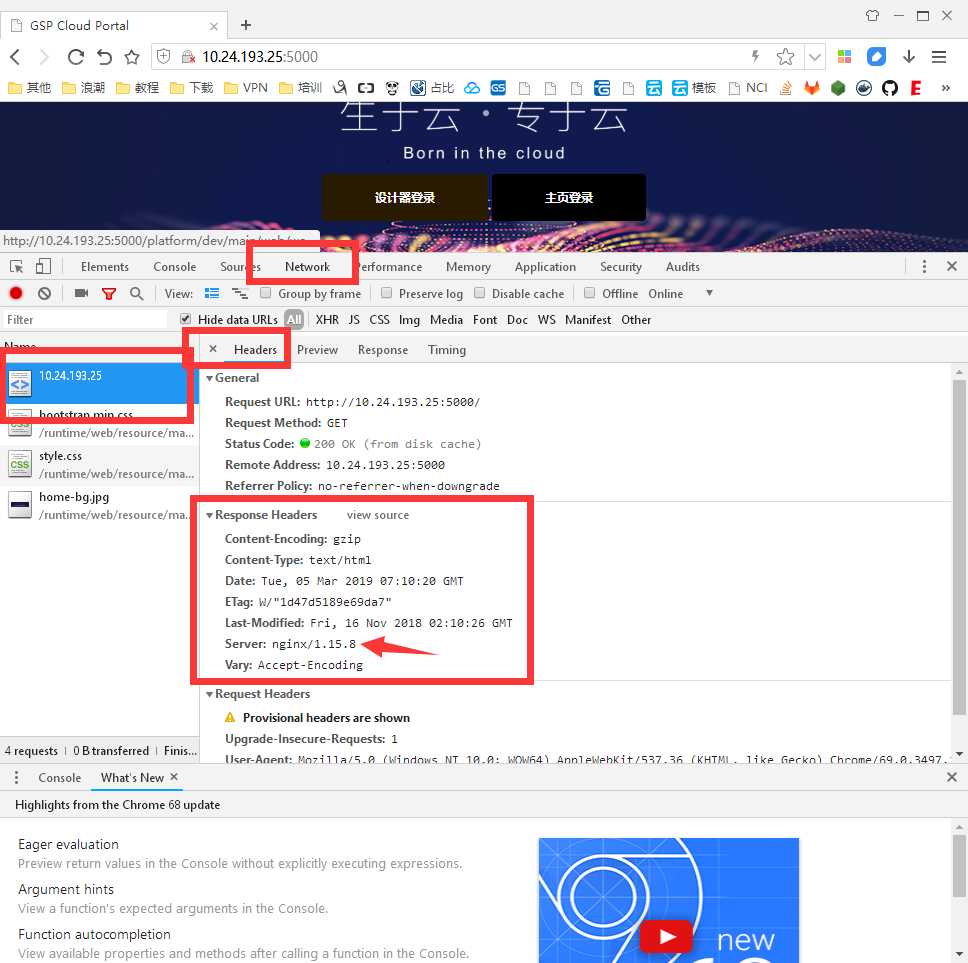
Task: Open the Elements panel tab
Action: tap(105, 267)
